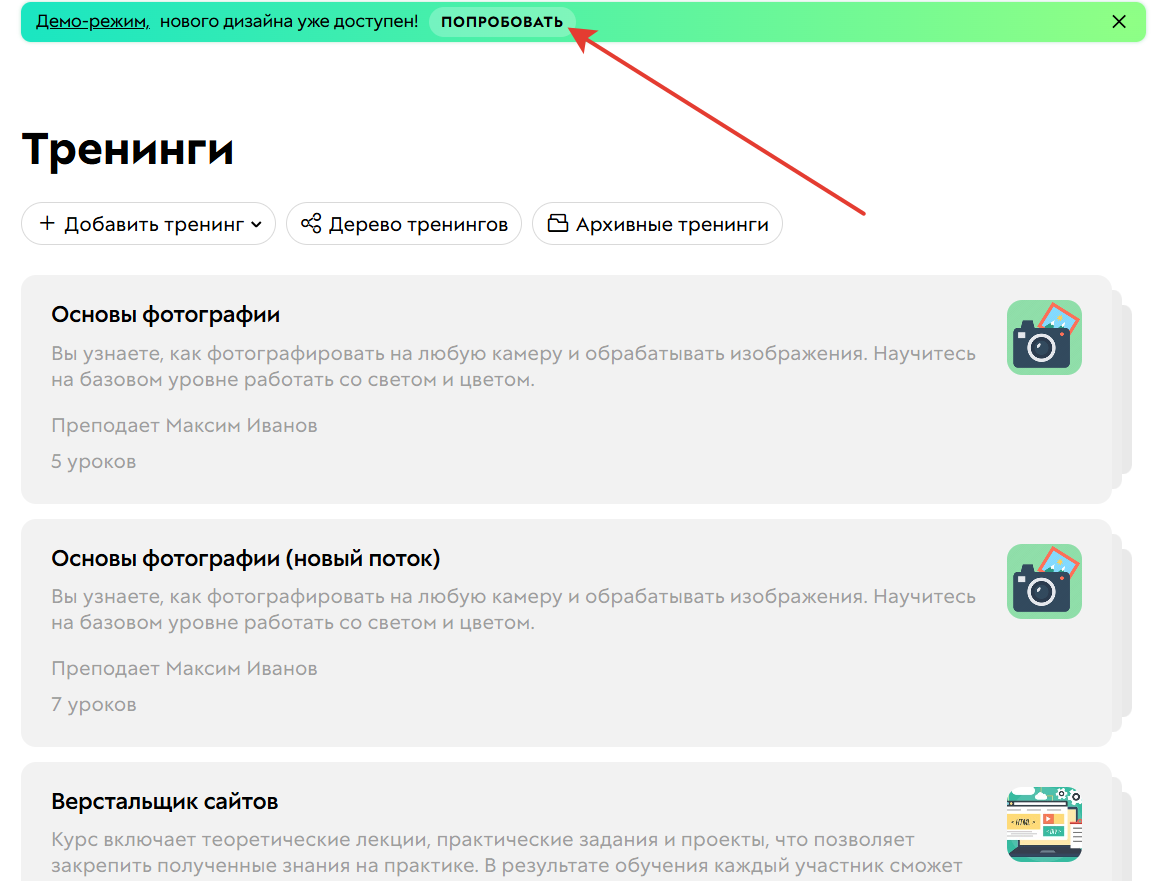Screen dimensions: 1170x881
Task: Click the description starting 'Курс включает теоретические лекции'
Action: pyautogui.click(x=507, y=853)
